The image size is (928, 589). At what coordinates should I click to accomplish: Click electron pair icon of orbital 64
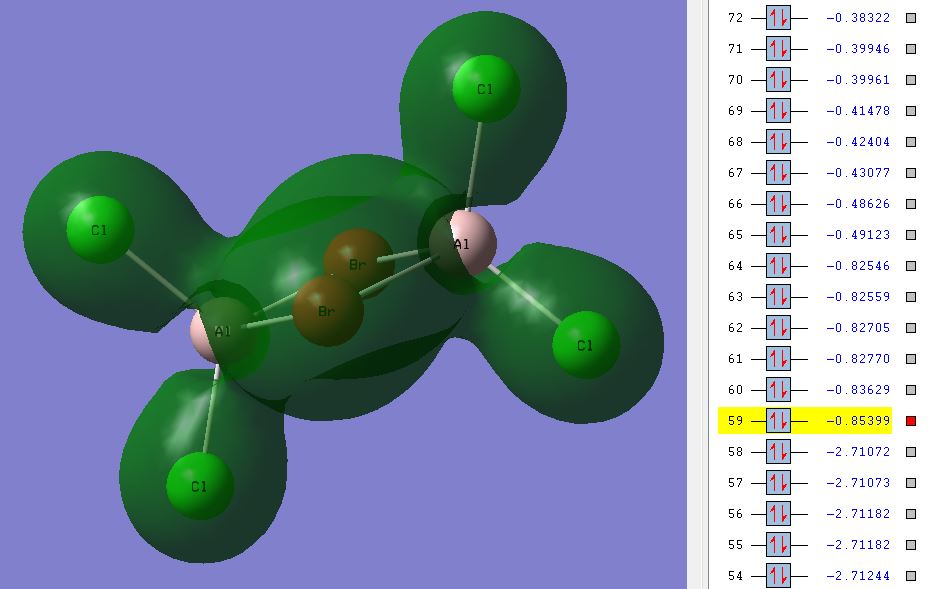tap(778, 266)
